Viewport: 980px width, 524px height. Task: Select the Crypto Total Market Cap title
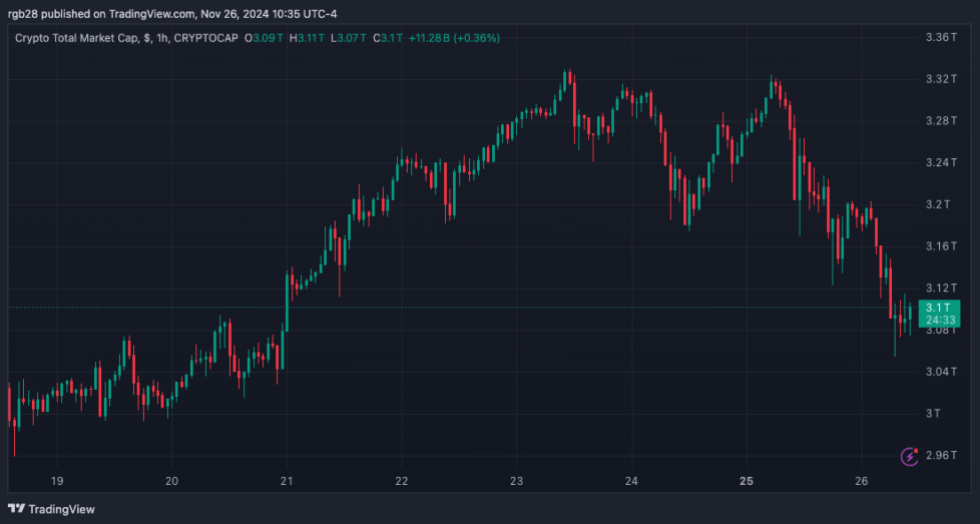[78, 38]
